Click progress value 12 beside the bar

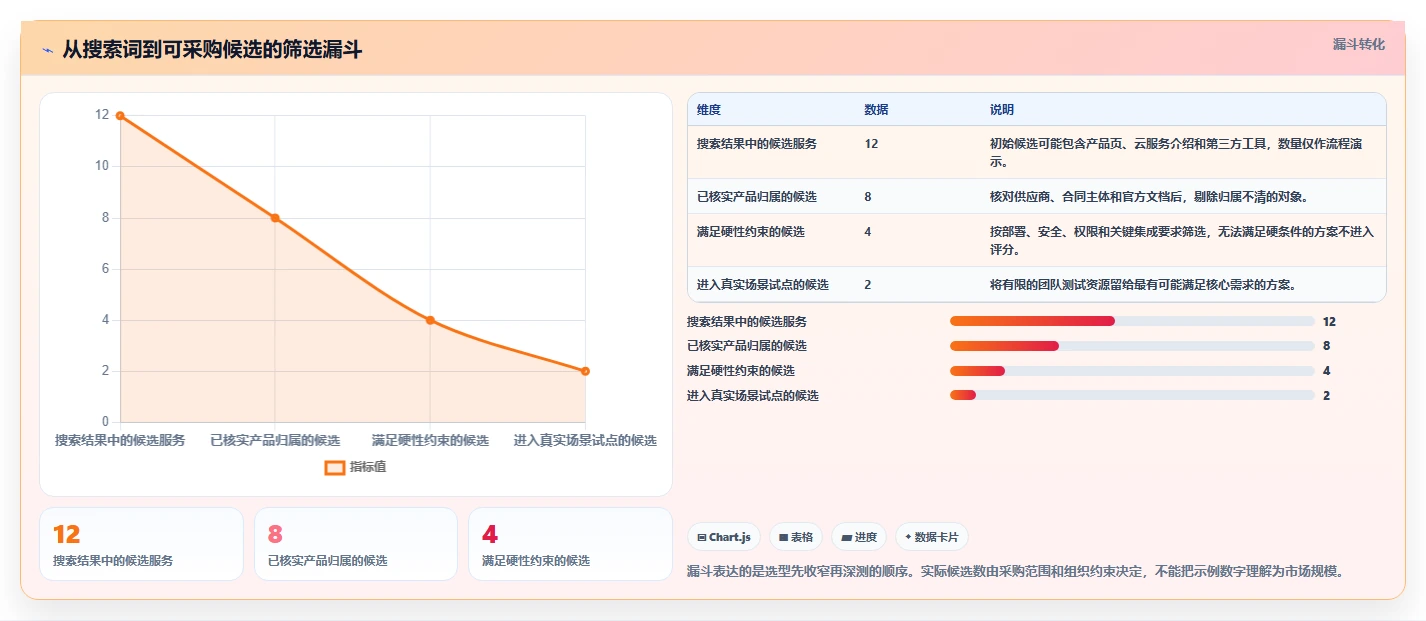(1329, 321)
